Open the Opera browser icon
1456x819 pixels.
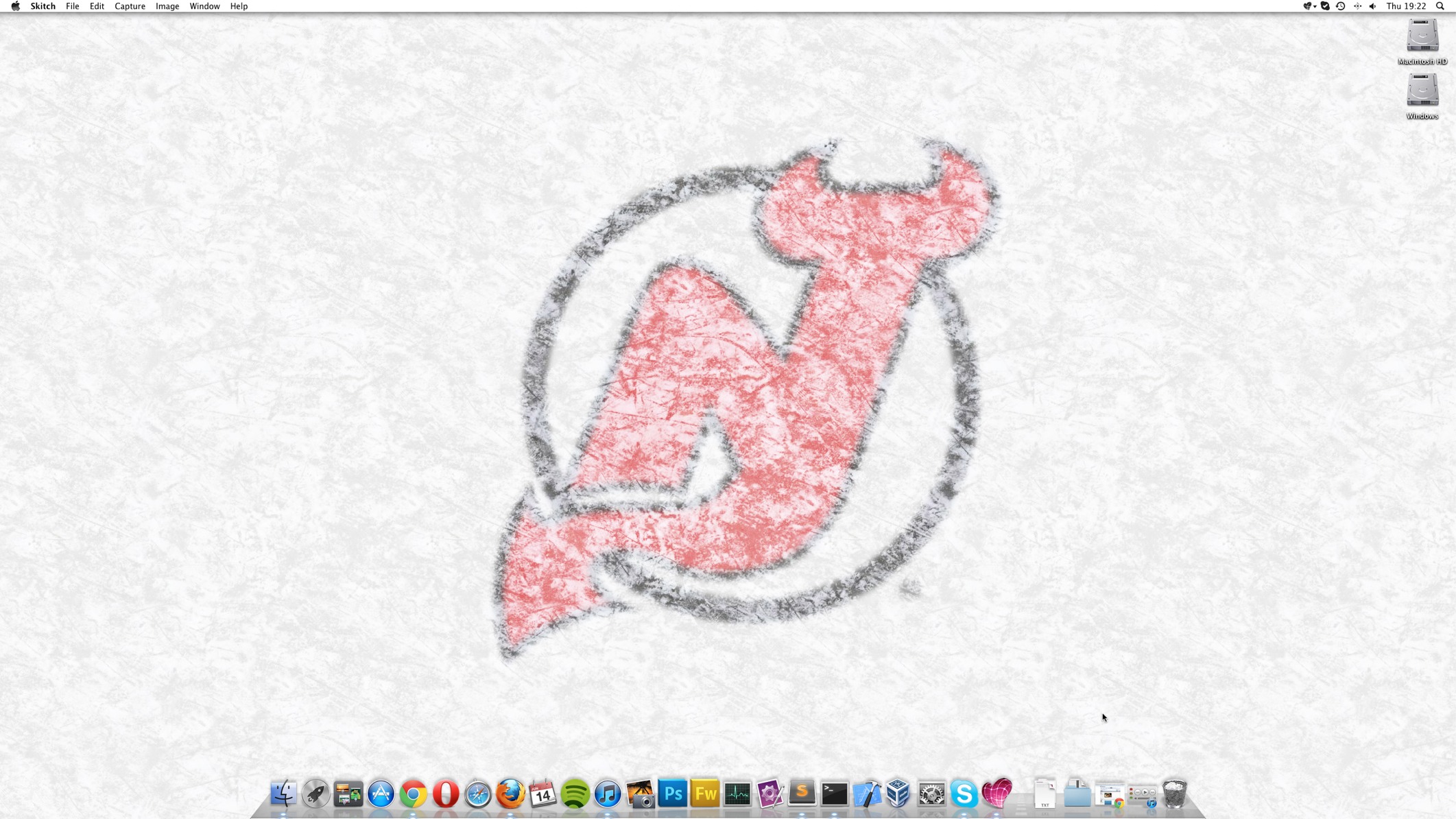coord(446,794)
